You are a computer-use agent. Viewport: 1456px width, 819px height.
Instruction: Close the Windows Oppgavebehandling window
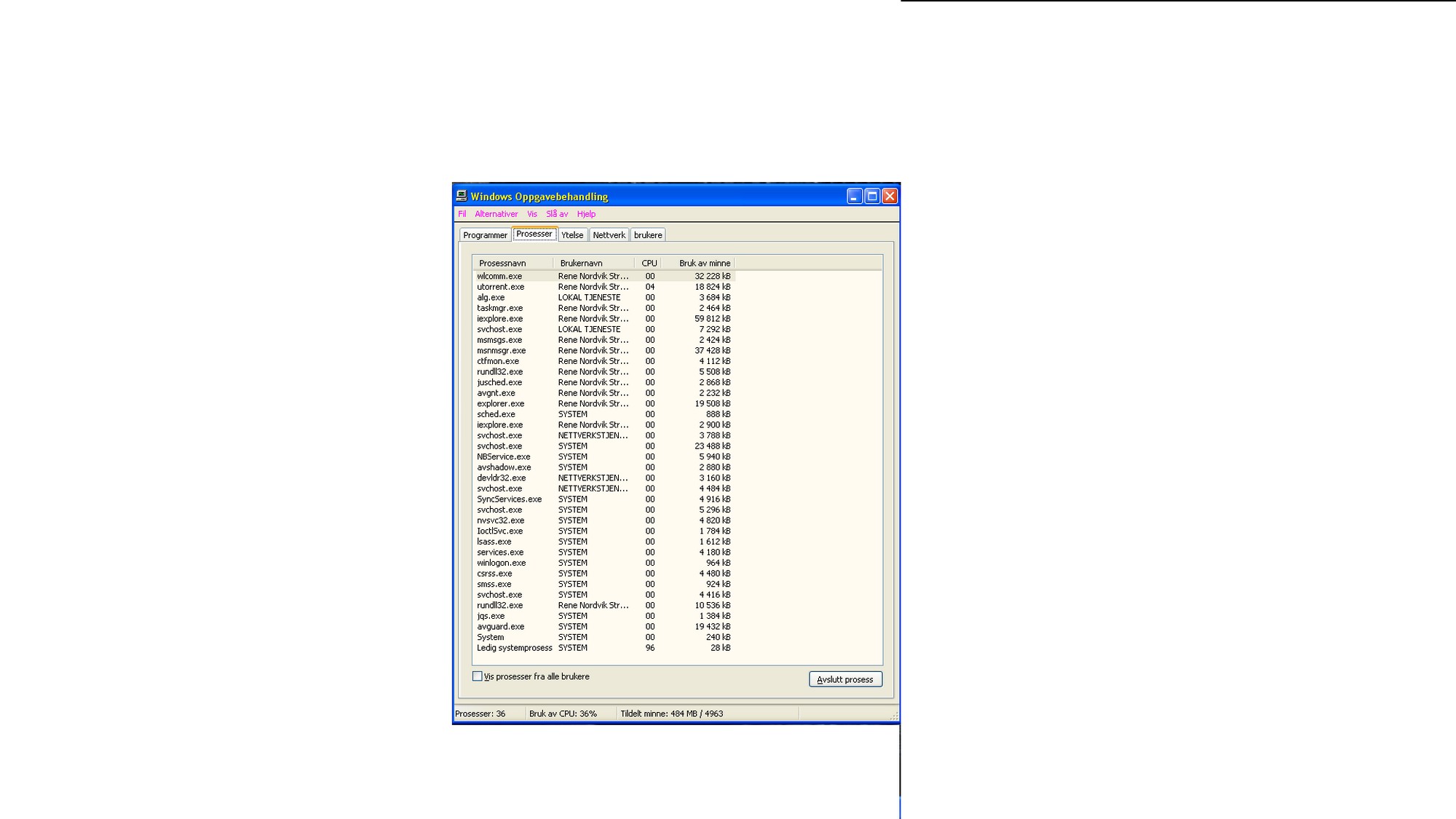tap(890, 196)
